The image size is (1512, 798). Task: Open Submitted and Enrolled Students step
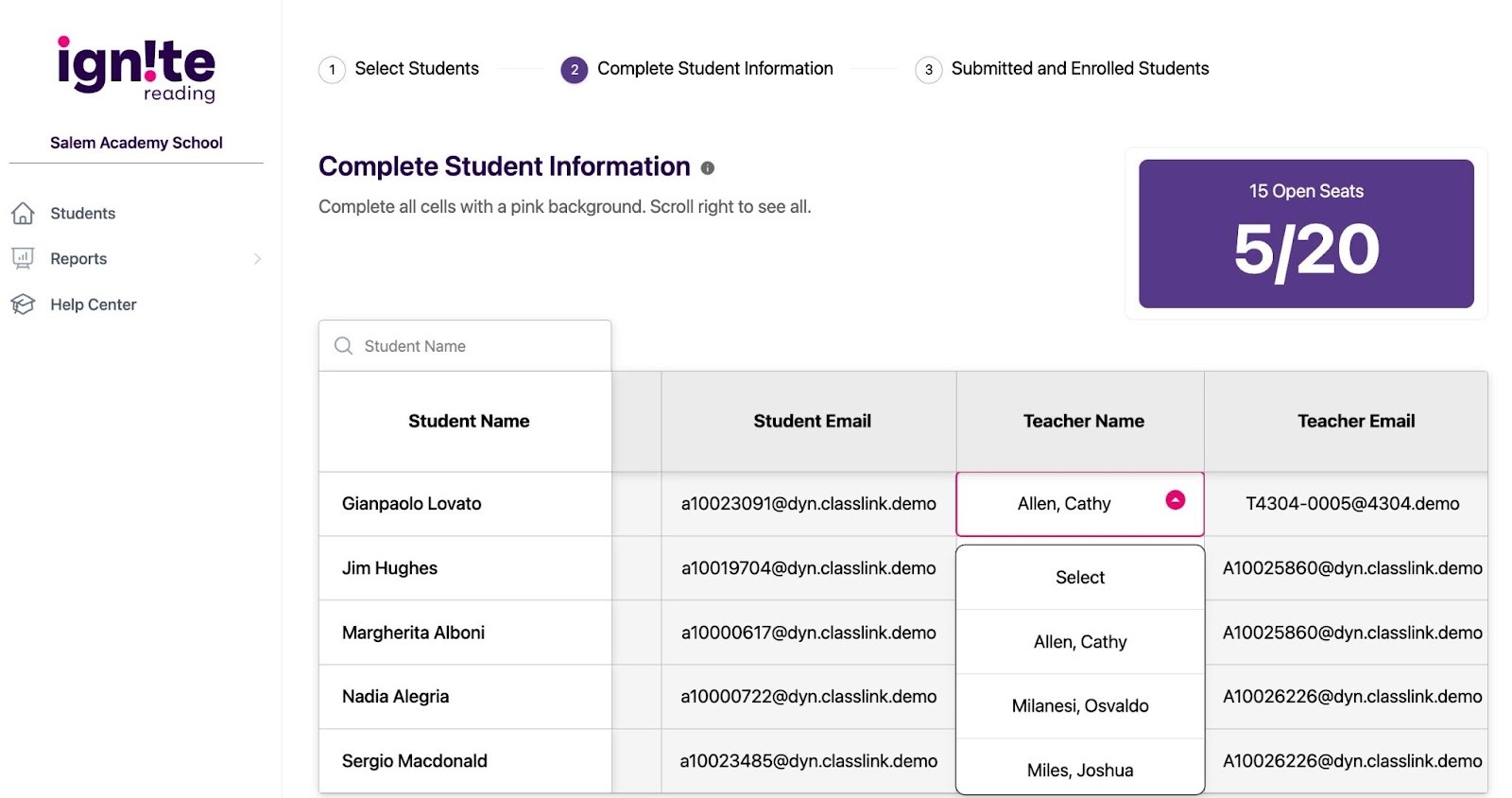pos(1079,69)
